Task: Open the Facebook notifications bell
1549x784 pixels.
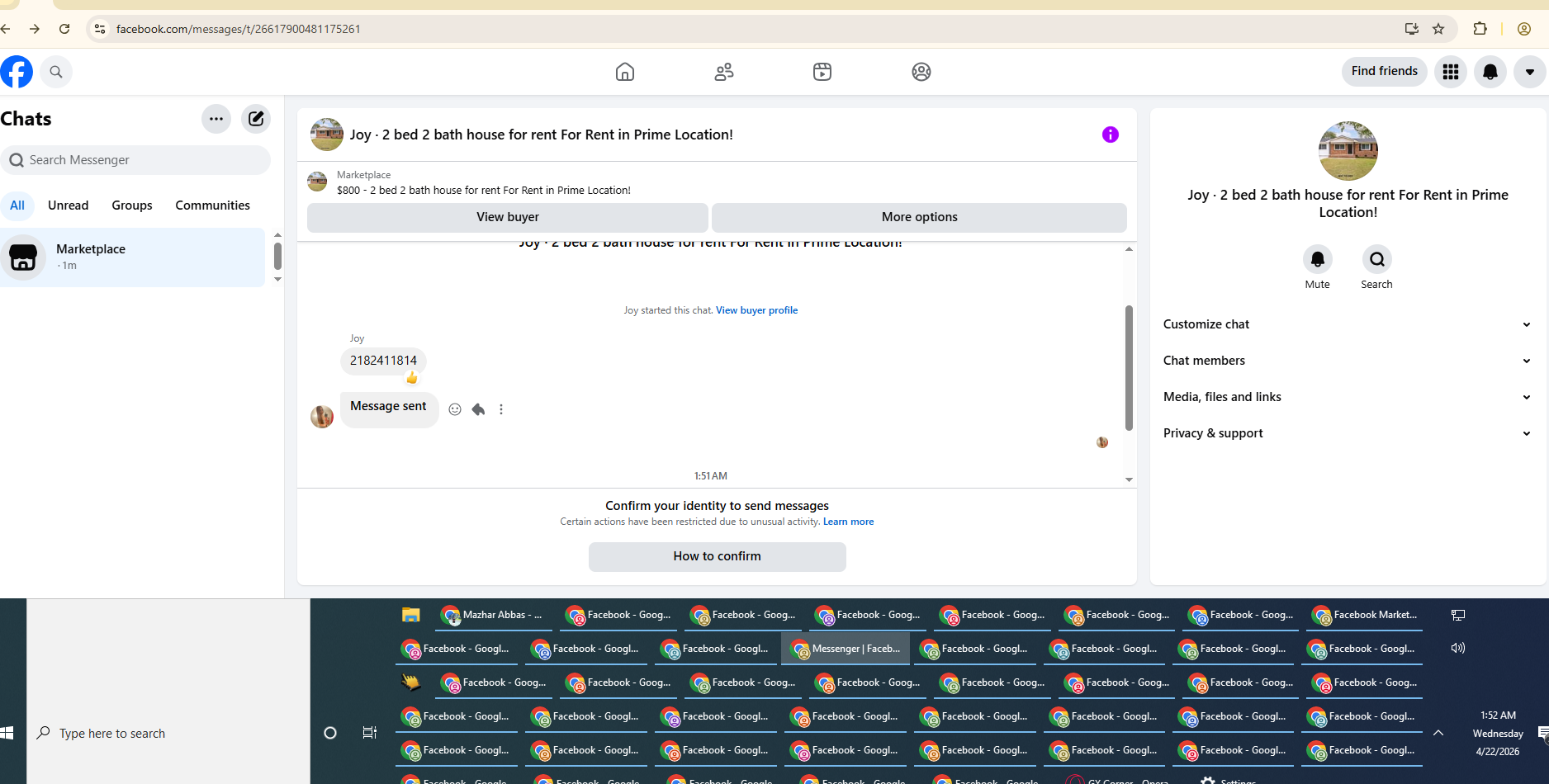Action: [x=1490, y=72]
